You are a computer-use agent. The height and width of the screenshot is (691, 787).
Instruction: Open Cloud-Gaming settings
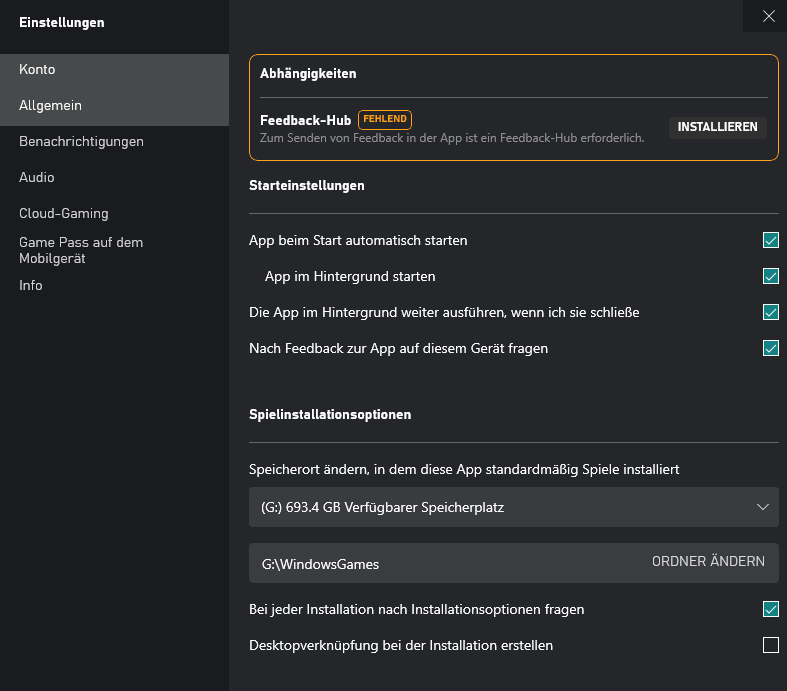pyautogui.click(x=63, y=214)
